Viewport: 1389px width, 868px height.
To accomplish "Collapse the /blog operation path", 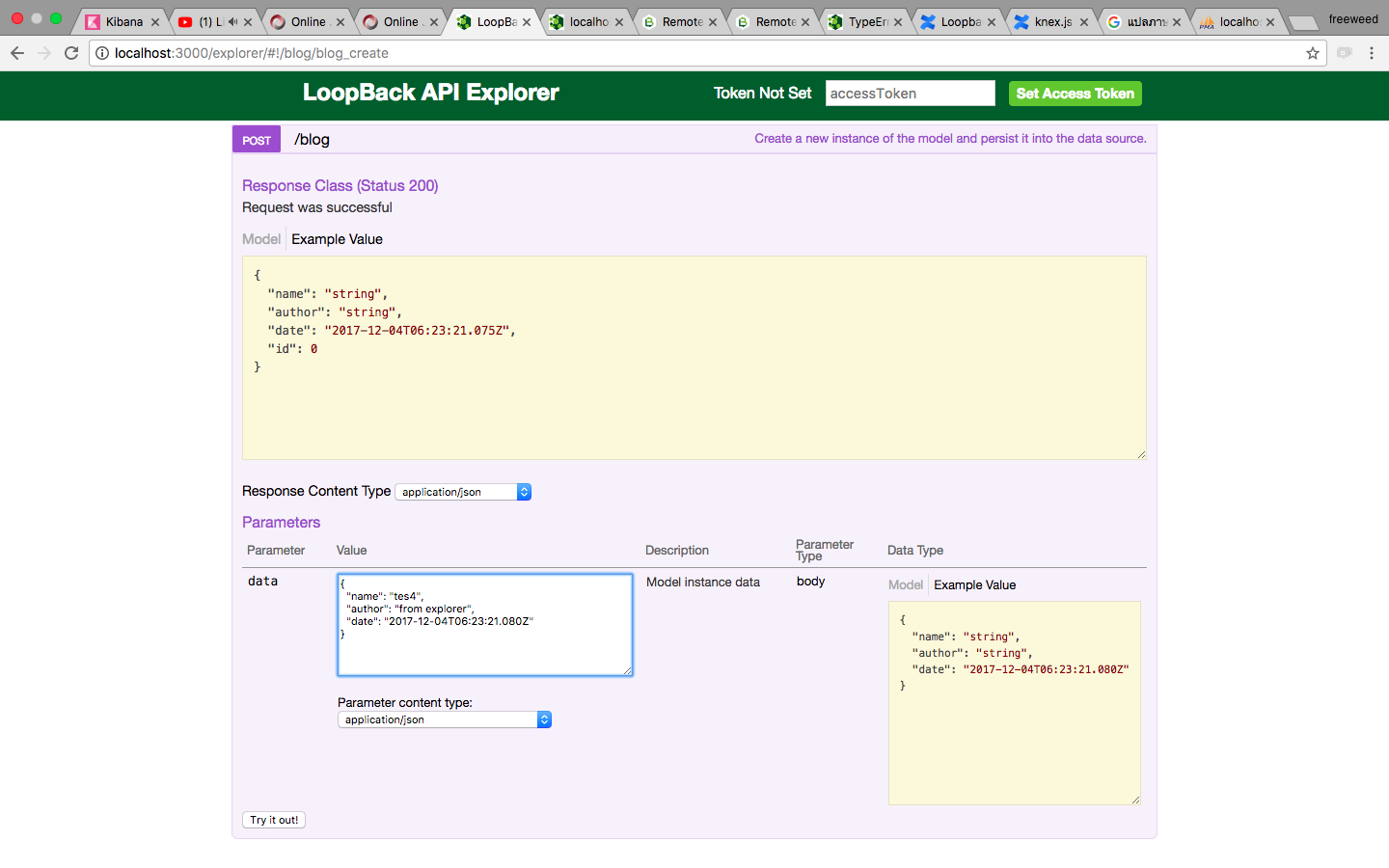I will [x=312, y=140].
